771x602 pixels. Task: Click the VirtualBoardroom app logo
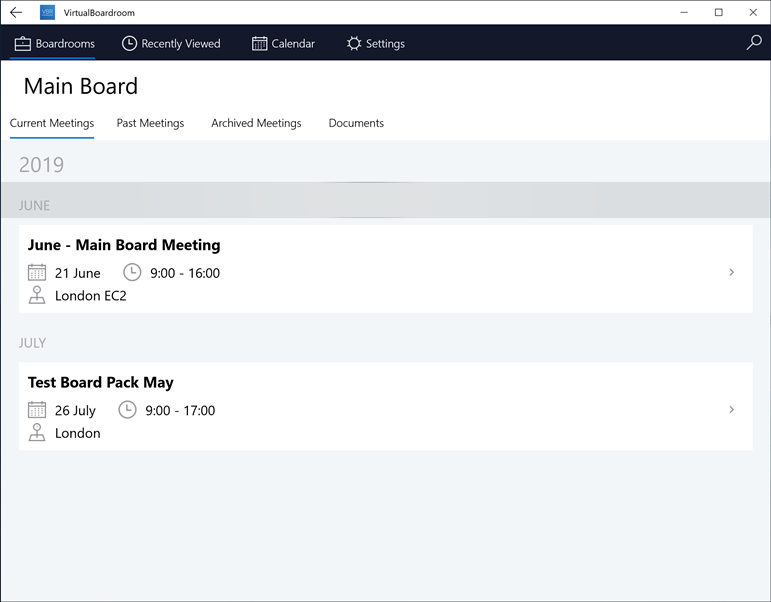pos(47,12)
